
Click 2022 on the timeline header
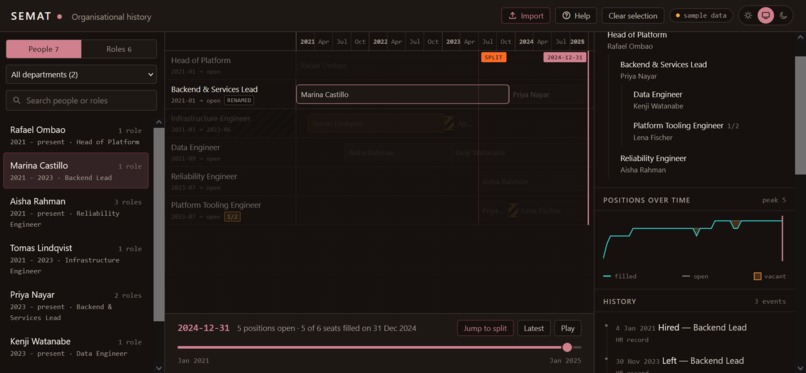(380, 42)
